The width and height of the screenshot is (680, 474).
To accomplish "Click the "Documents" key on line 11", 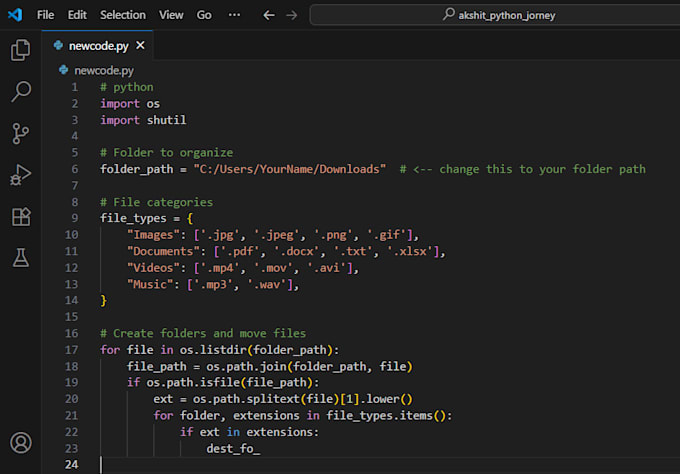I will pyautogui.click(x=163, y=252).
